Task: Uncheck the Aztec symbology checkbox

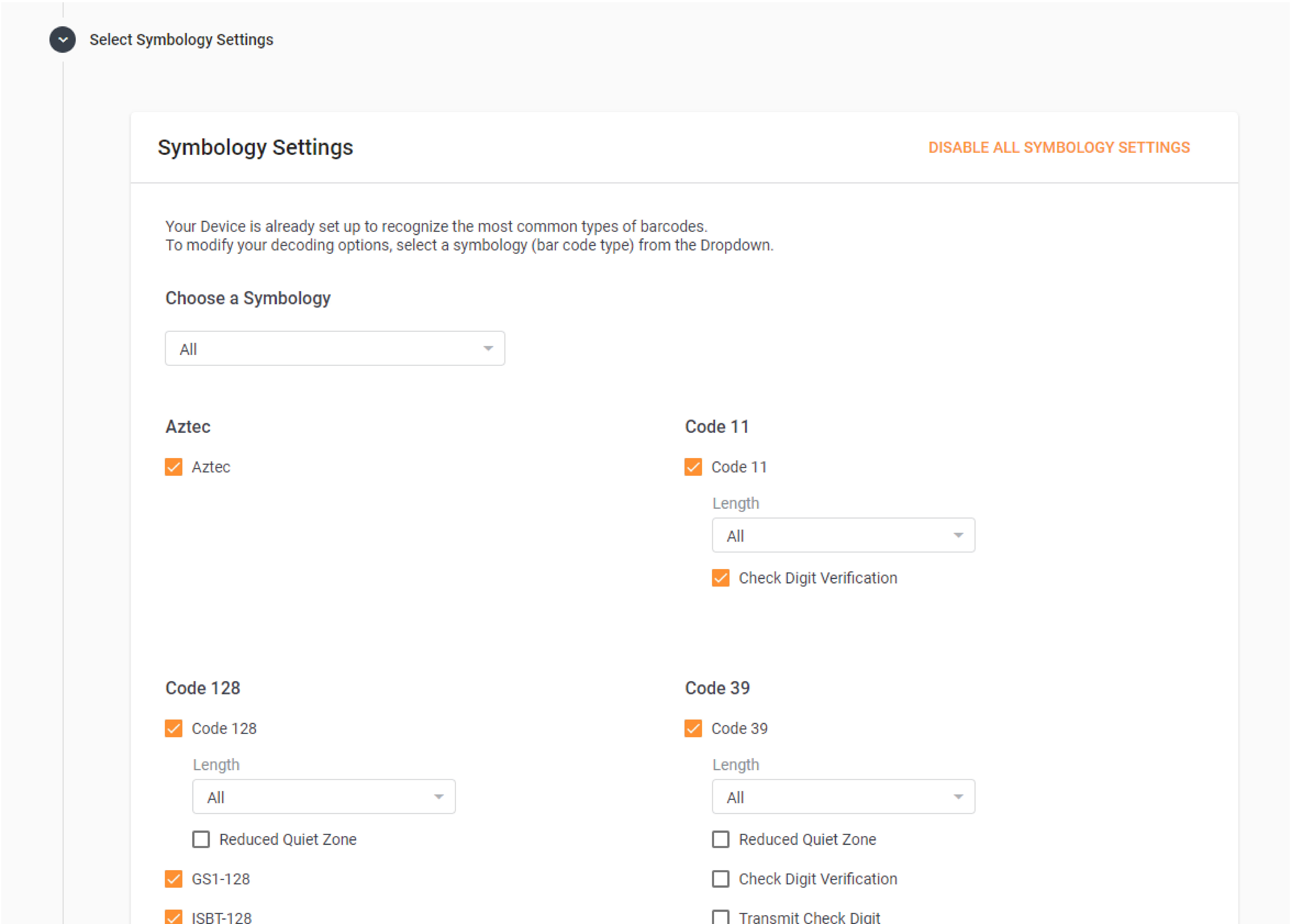Action: click(173, 467)
